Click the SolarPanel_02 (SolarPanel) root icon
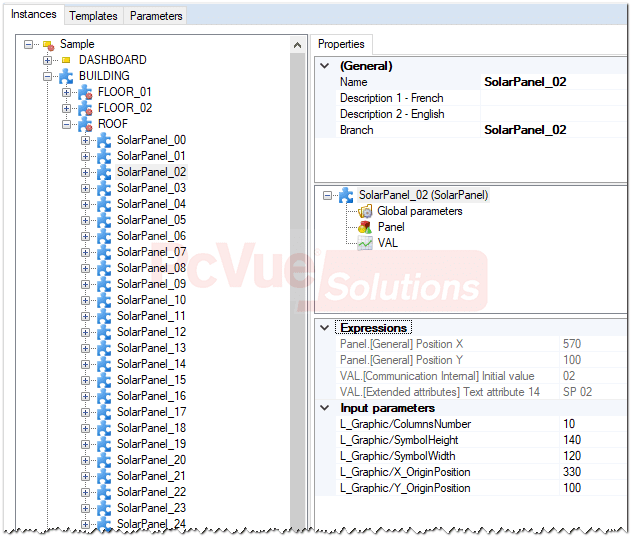Viewport: 631px width, 543px height. (346, 195)
